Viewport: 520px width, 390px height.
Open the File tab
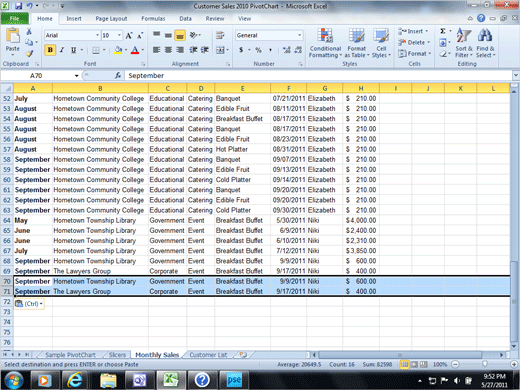tap(14, 18)
